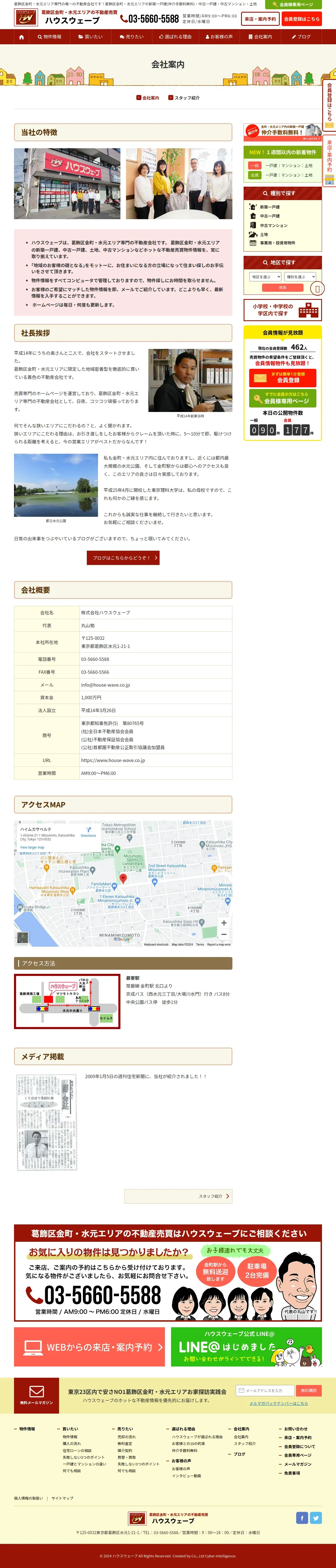
Task: Go to 会社案内 in navigation bar
Action: coord(260,36)
